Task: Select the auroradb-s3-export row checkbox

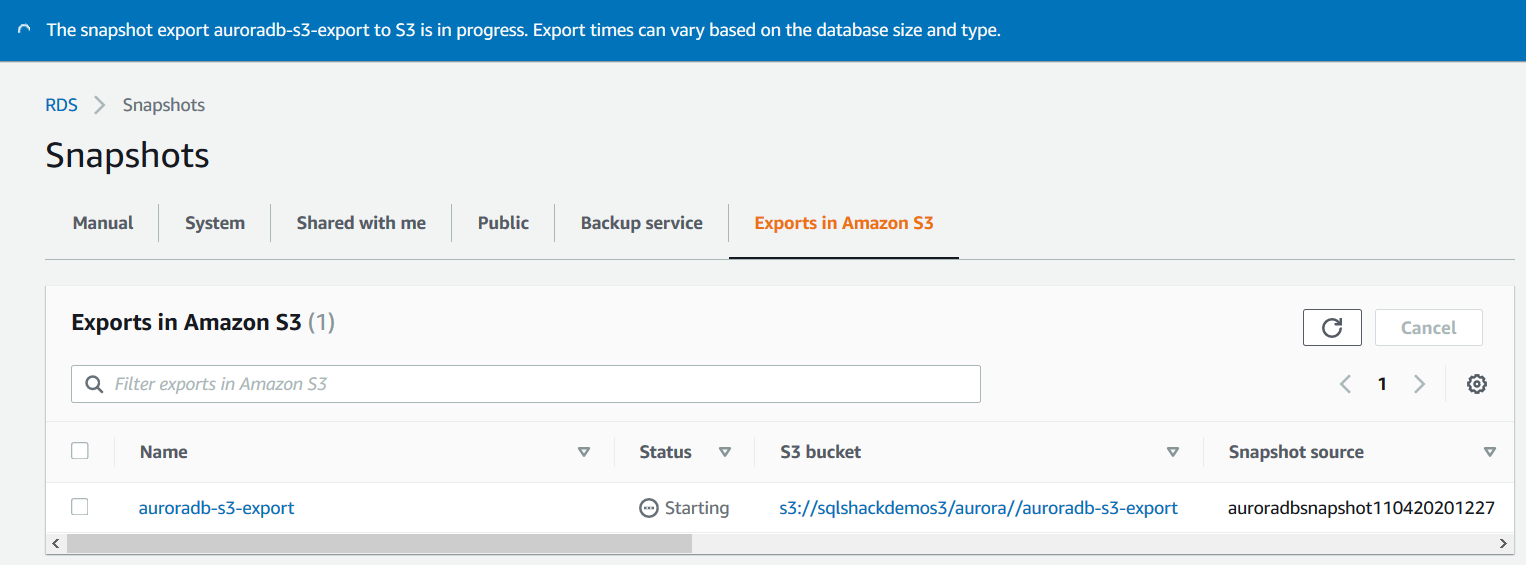Action: coord(80,507)
